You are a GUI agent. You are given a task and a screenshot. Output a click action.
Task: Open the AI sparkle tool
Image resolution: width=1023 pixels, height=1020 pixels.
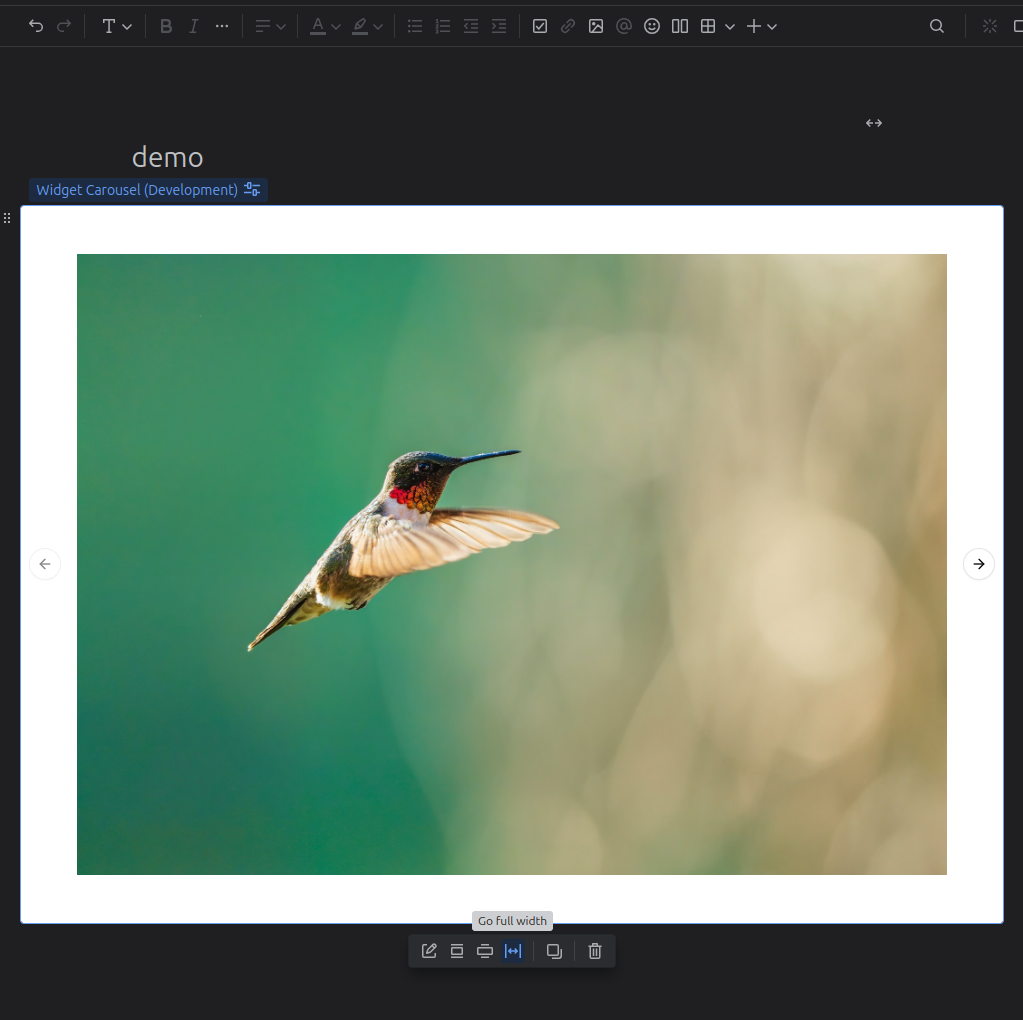[990, 26]
